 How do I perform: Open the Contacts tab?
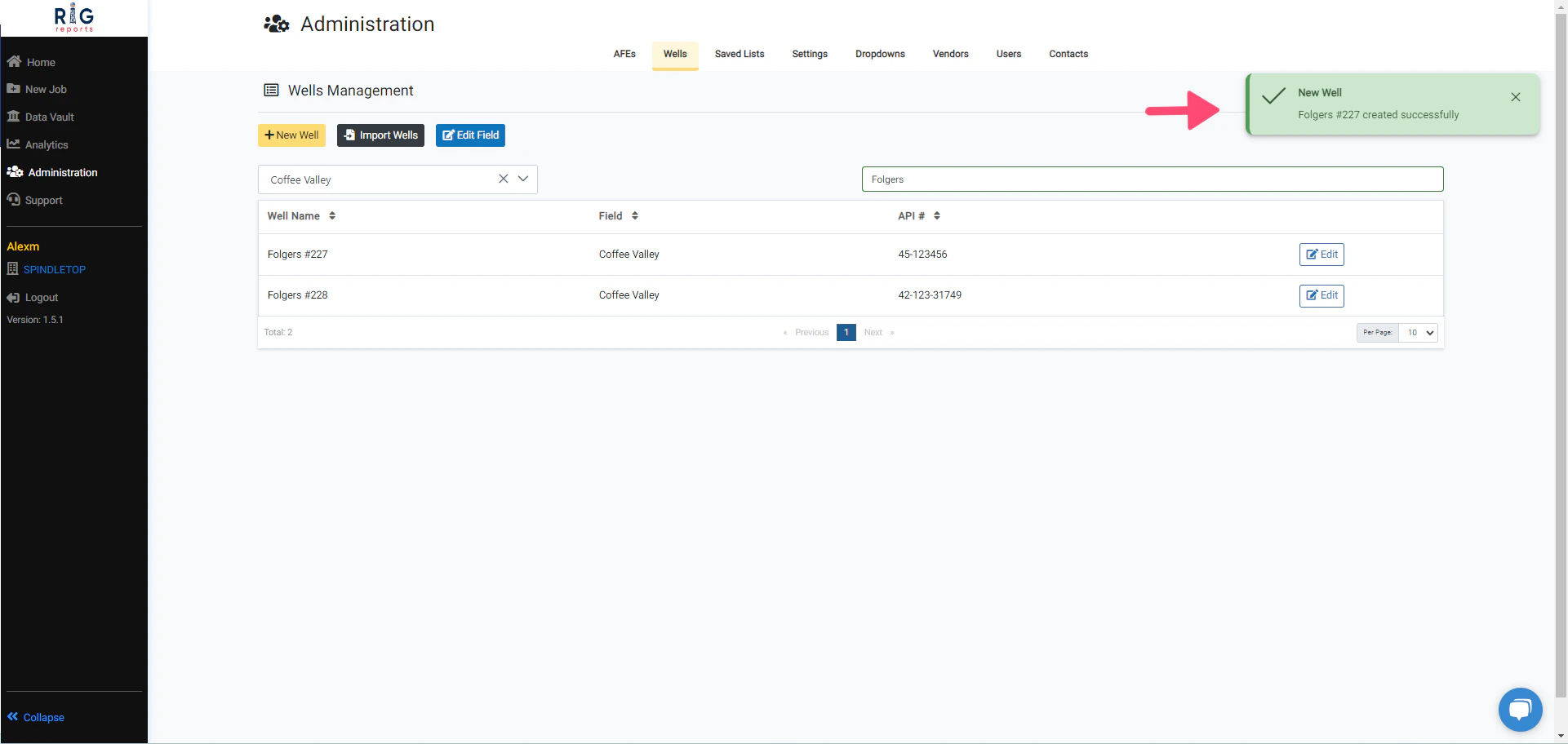pyautogui.click(x=1068, y=54)
